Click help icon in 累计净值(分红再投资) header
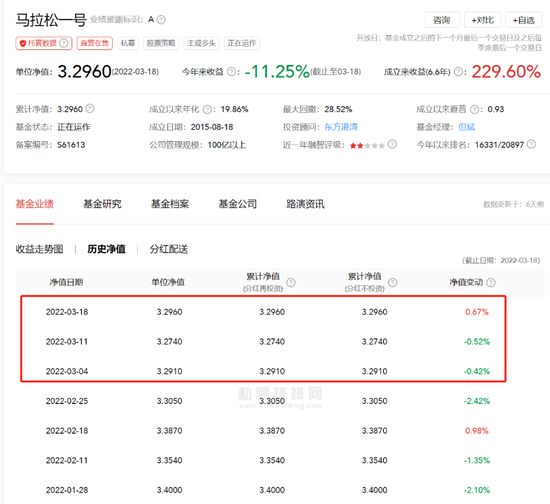The width and height of the screenshot is (550, 504). [291, 282]
